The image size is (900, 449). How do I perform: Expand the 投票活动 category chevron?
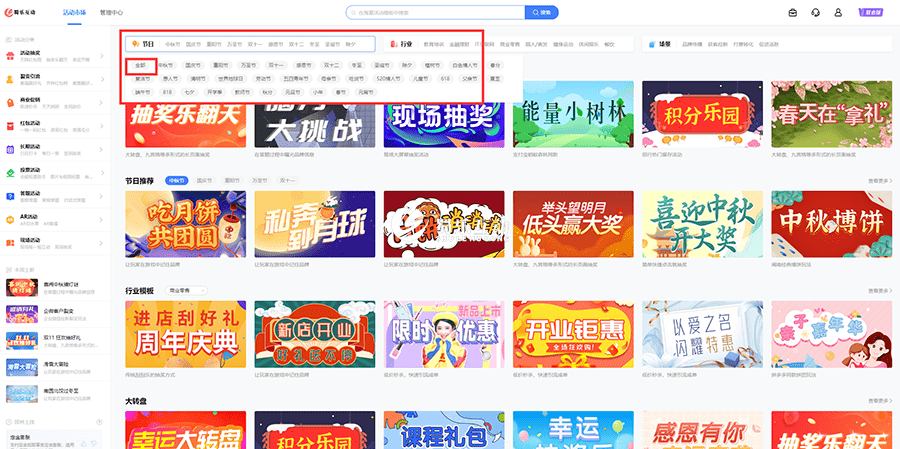(102, 172)
